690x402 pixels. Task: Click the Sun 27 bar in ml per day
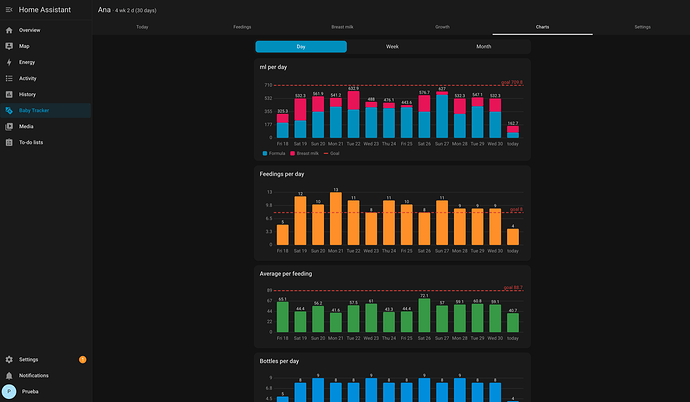tap(442, 115)
